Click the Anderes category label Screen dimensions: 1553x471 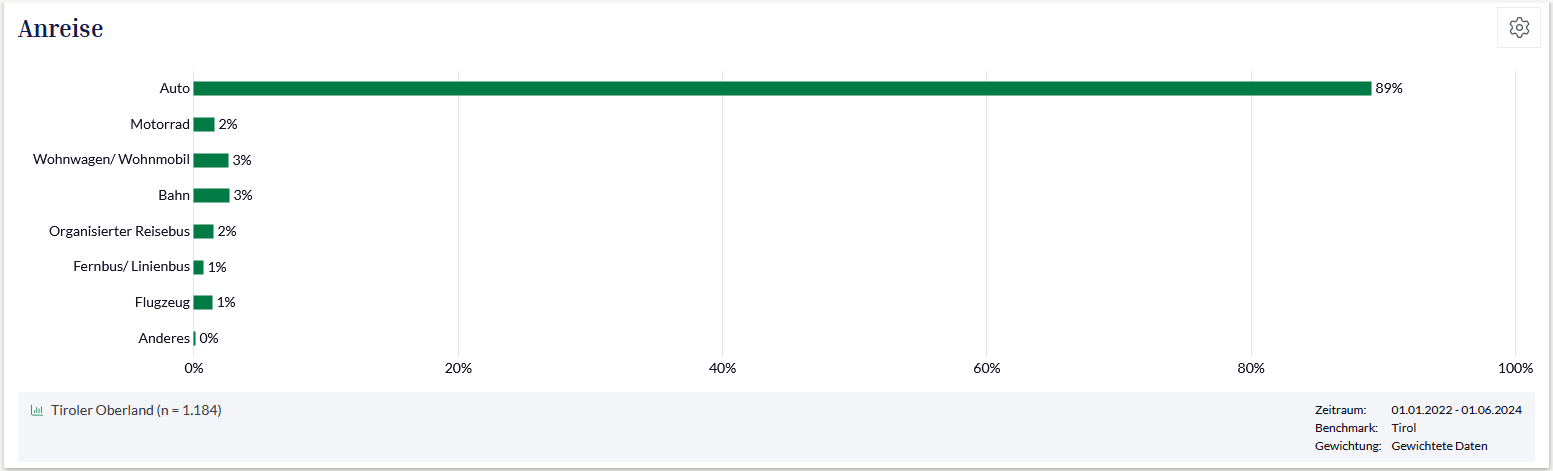pyautogui.click(x=164, y=338)
